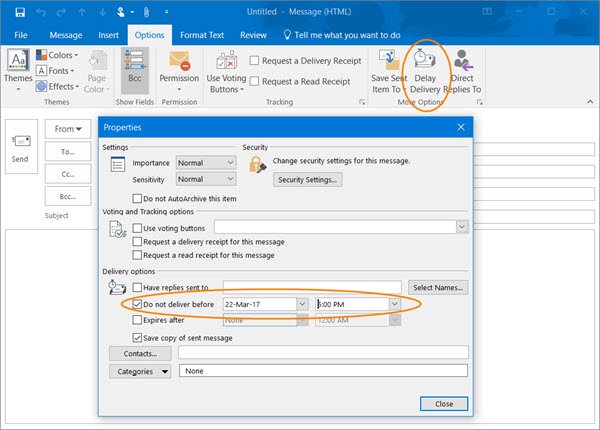
Task: Click the Close button in Properties
Action: pyautogui.click(x=445, y=404)
